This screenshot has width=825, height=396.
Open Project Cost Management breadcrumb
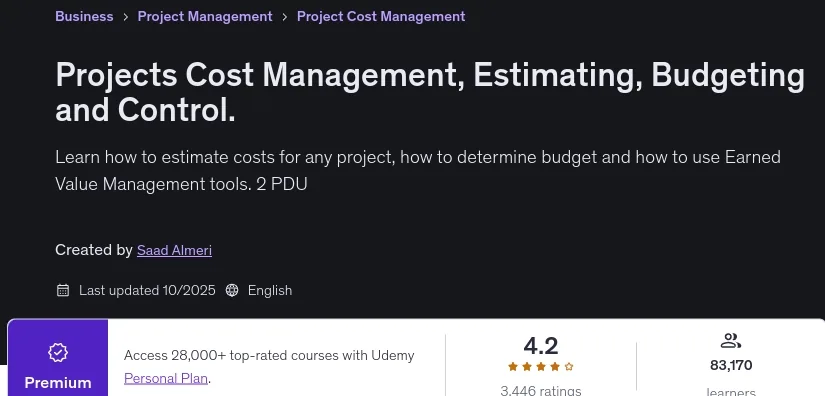pos(381,16)
